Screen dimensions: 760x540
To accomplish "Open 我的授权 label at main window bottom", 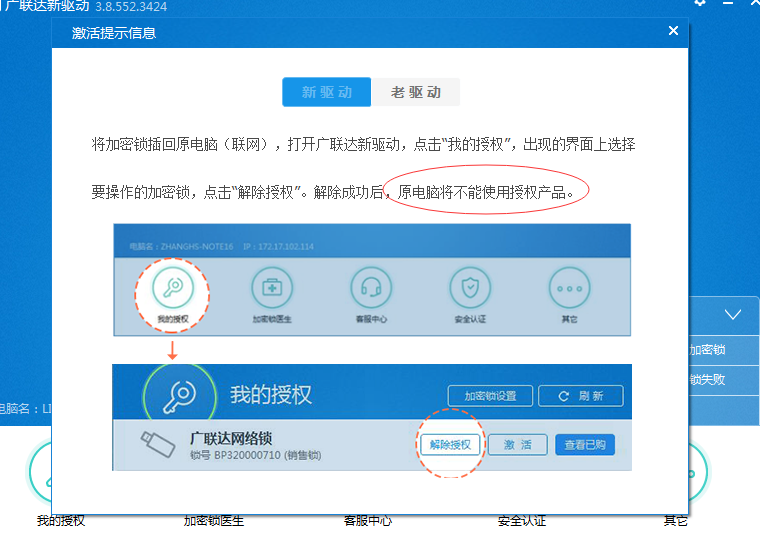I will tap(61, 521).
